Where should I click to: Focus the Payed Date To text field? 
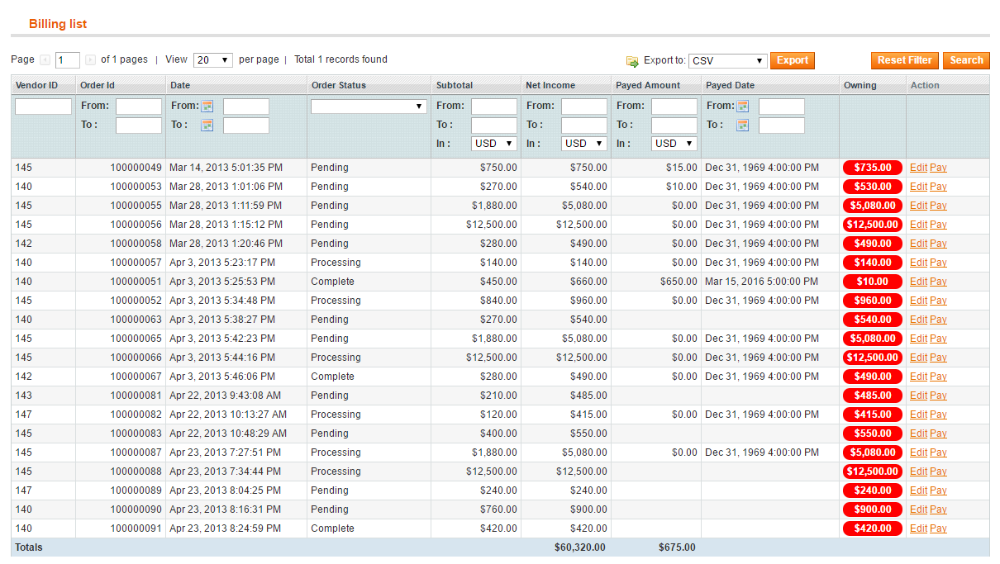[781, 126]
